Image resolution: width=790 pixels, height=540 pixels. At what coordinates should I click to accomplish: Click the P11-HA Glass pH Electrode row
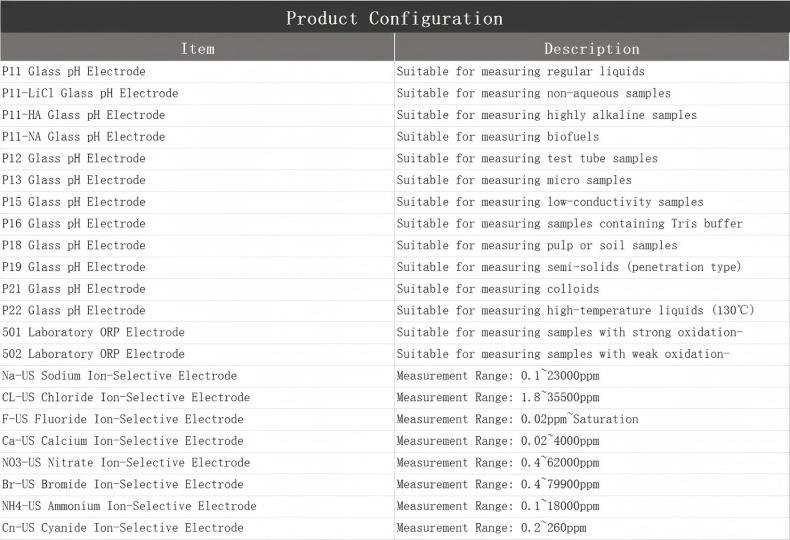tap(84, 115)
